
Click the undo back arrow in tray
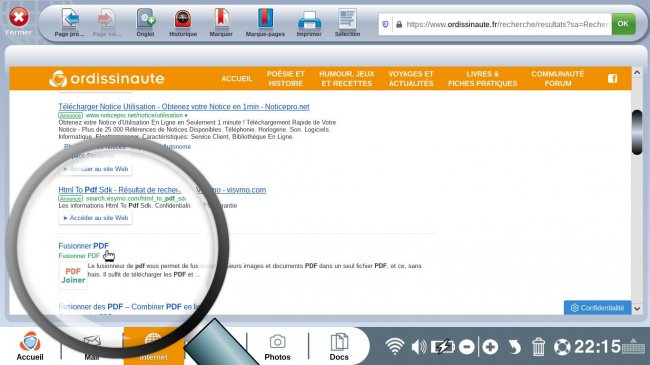tap(514, 346)
